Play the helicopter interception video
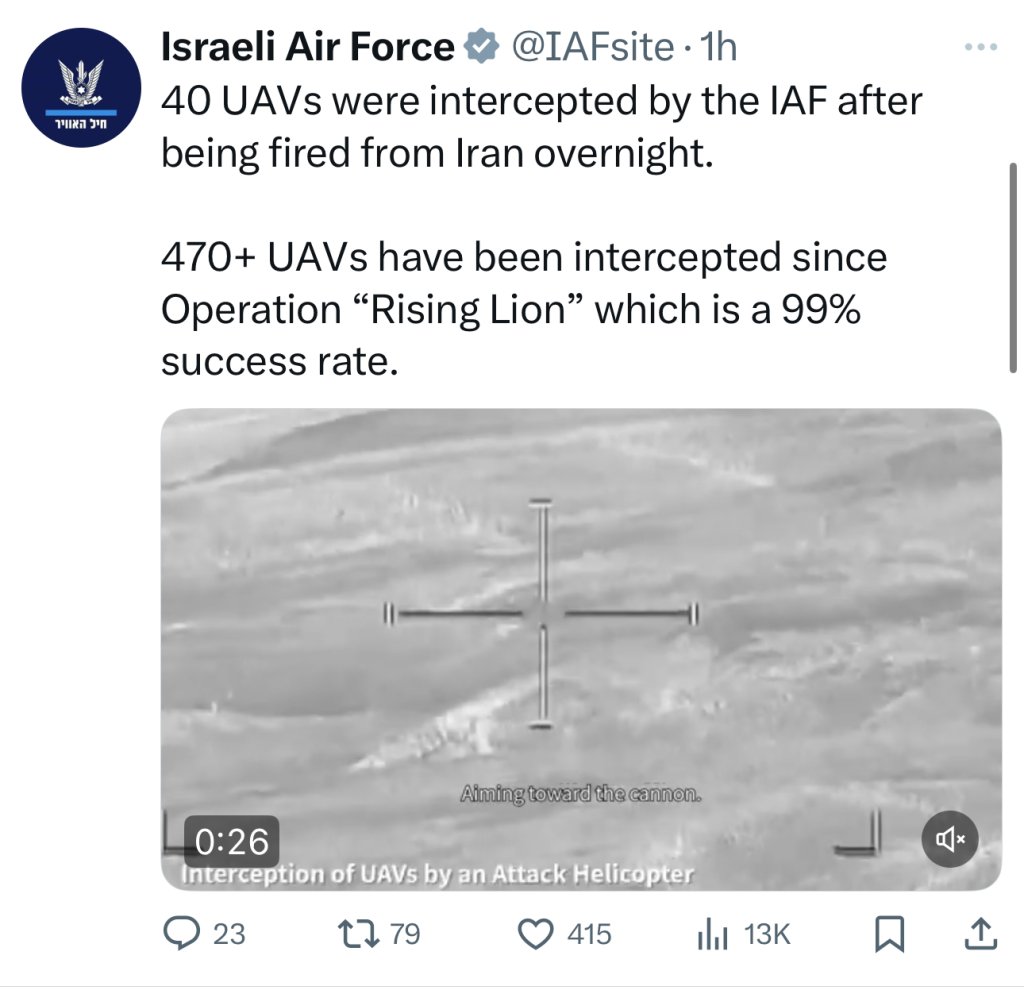 (x=581, y=648)
